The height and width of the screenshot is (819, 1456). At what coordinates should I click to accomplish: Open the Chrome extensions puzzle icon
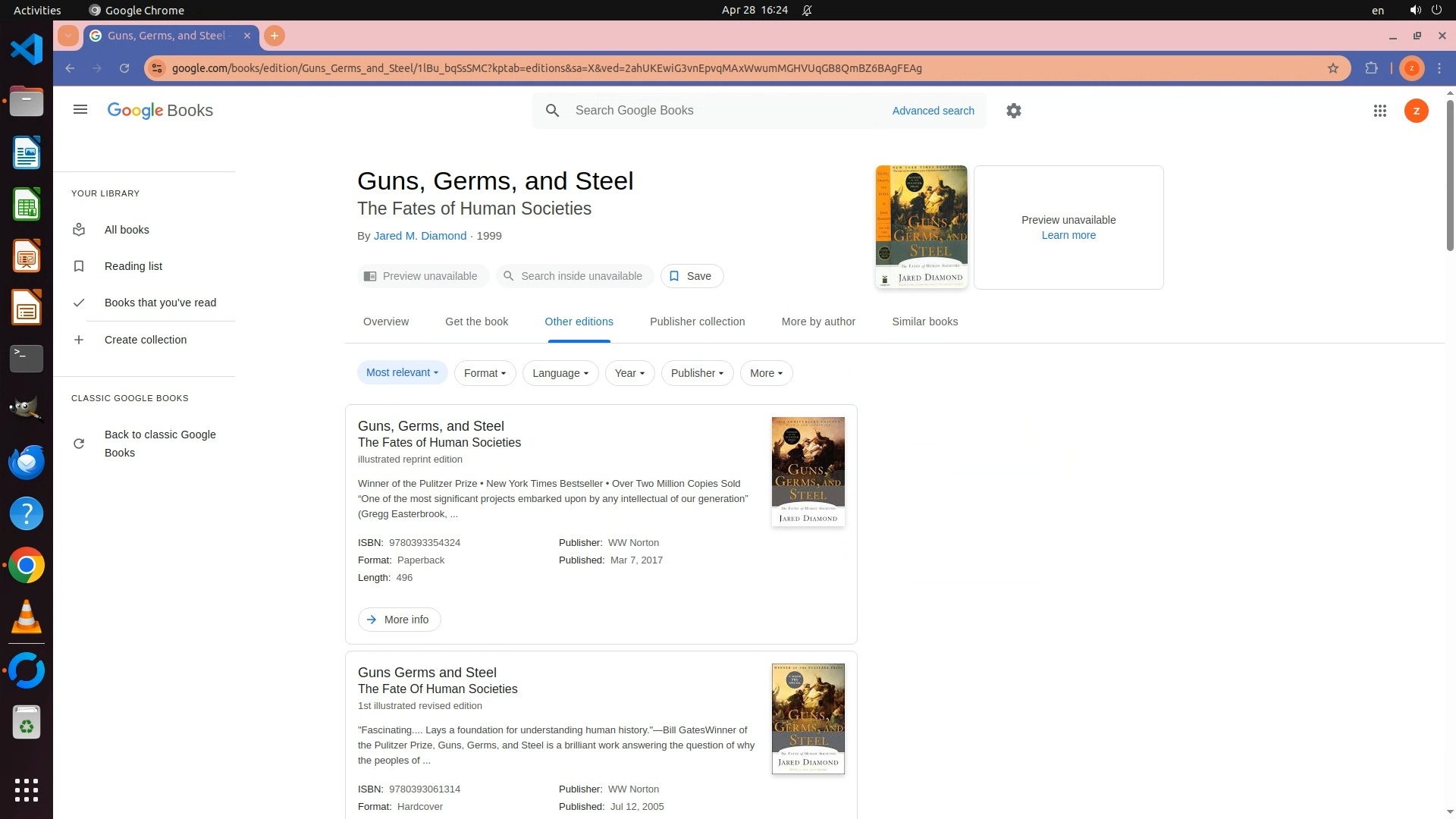pyautogui.click(x=1371, y=68)
